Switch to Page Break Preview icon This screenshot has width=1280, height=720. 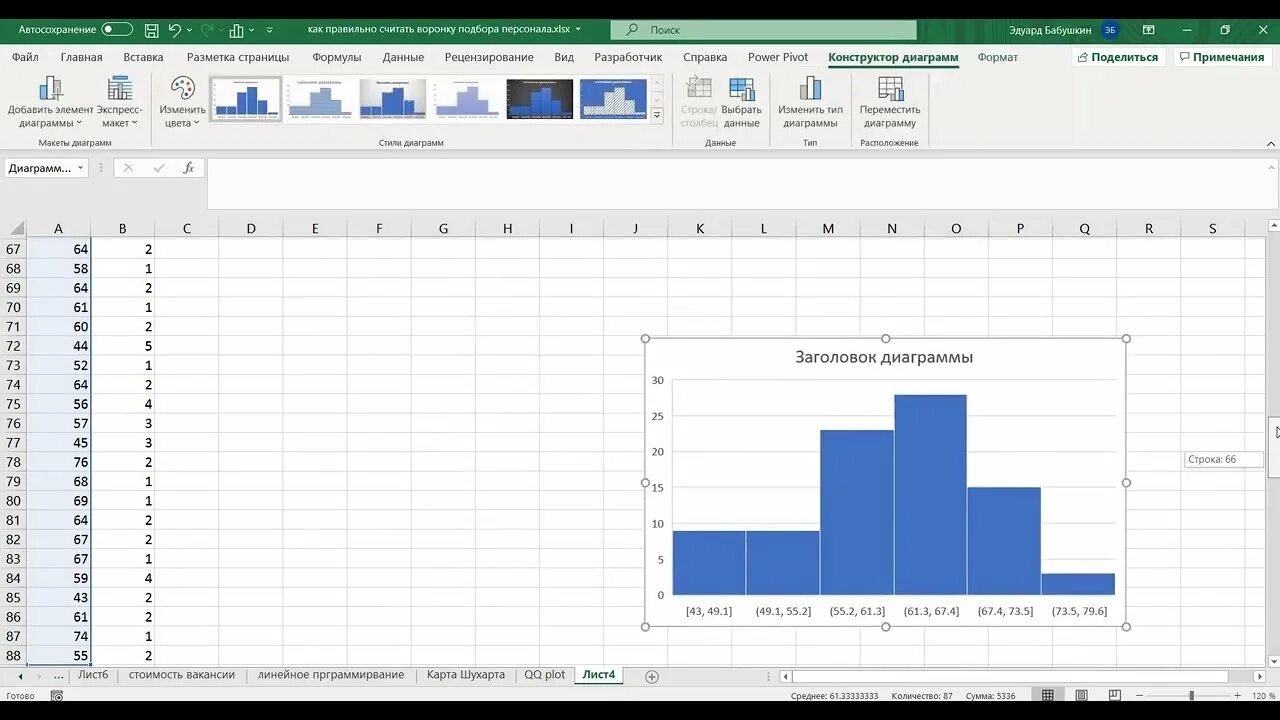click(1115, 695)
